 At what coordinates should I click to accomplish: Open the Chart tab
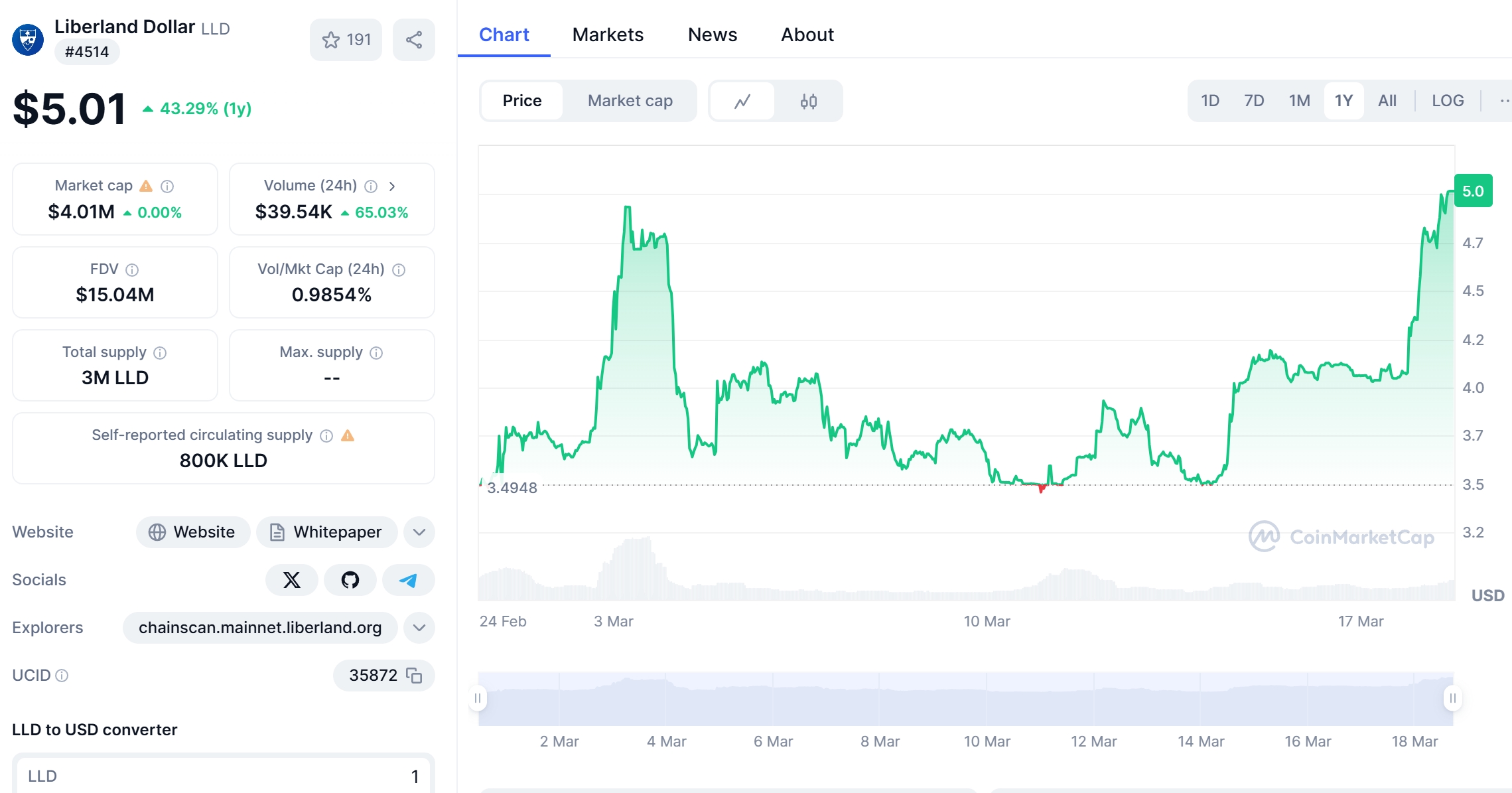coord(504,35)
